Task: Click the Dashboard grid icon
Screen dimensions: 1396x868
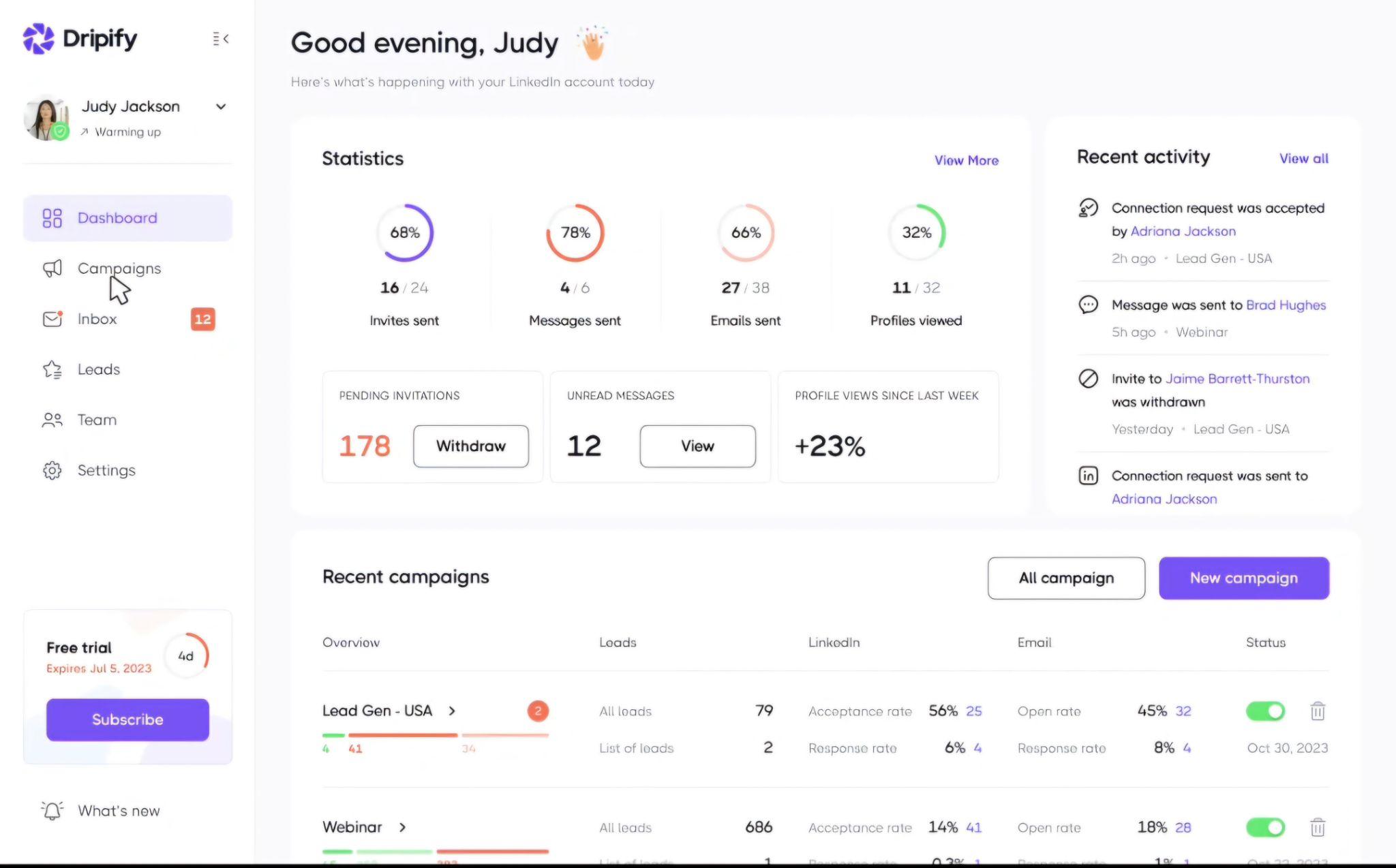Action: (x=52, y=218)
